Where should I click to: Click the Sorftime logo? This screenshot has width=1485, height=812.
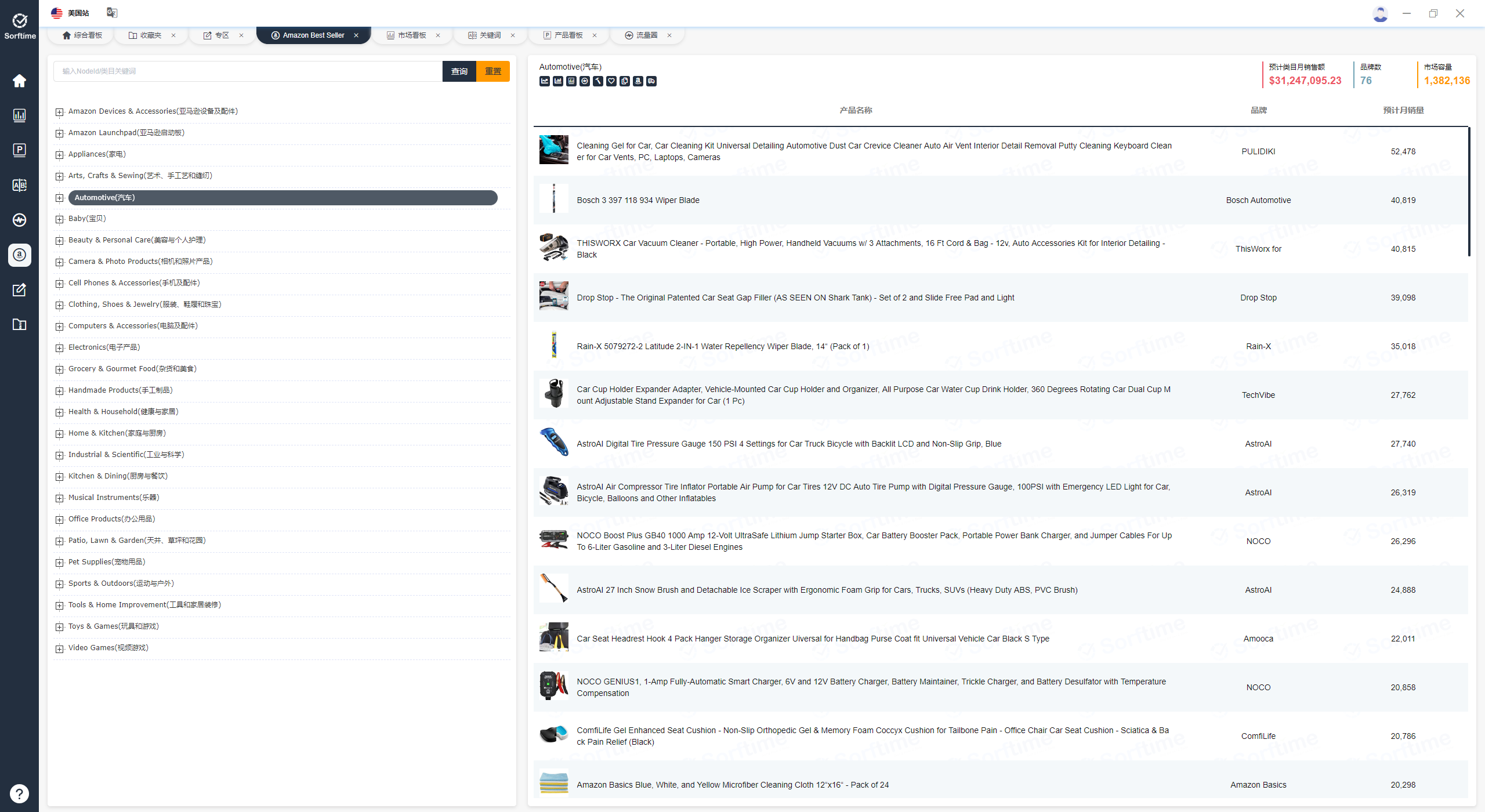coord(20,27)
